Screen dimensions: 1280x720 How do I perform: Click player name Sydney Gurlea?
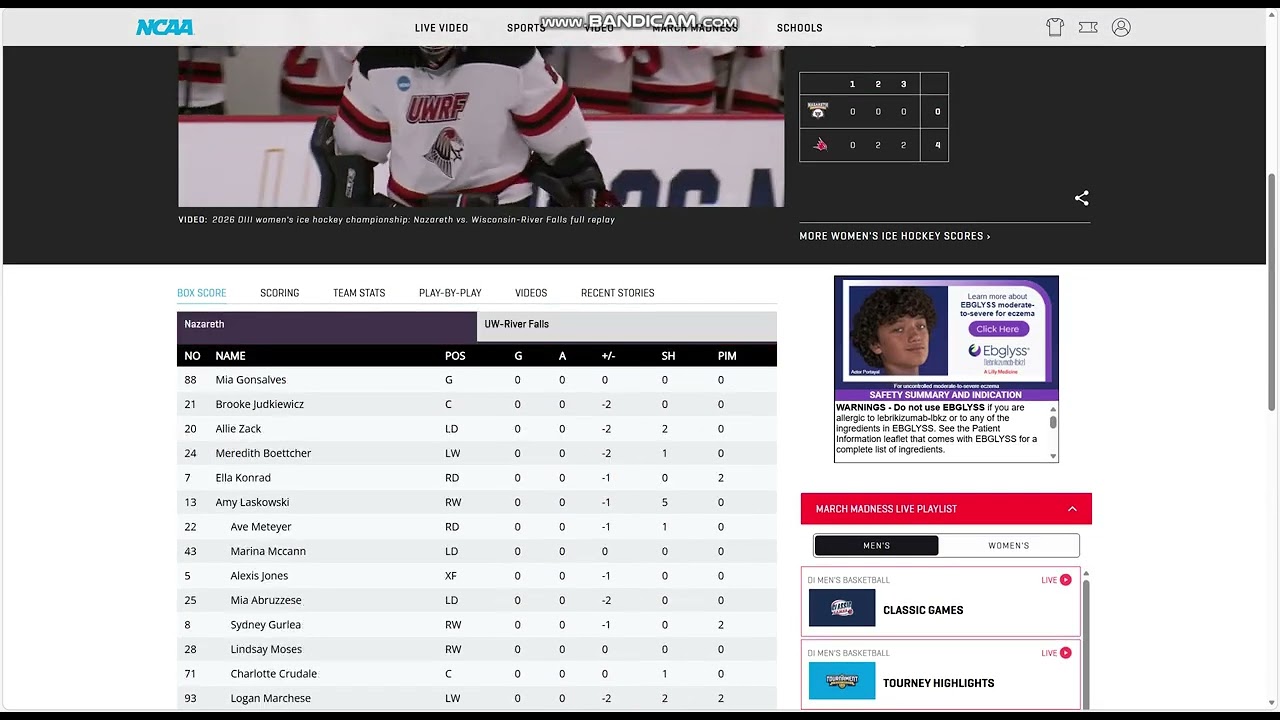[x=265, y=625]
